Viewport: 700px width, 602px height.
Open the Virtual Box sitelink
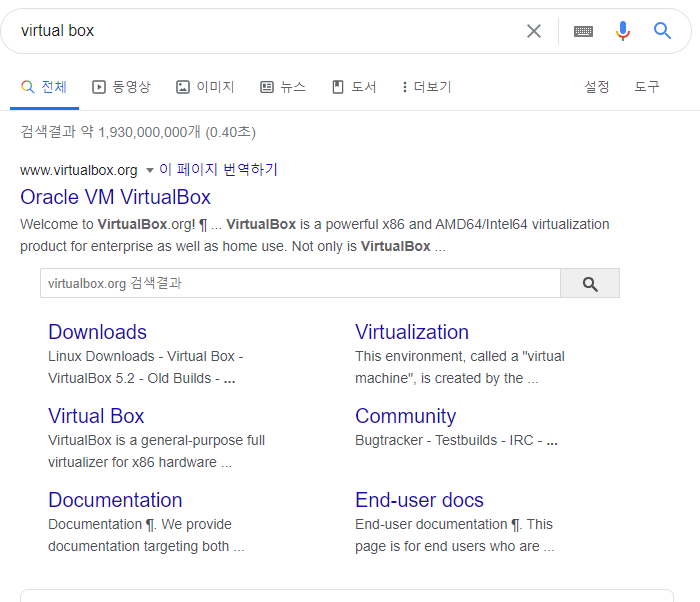96,416
